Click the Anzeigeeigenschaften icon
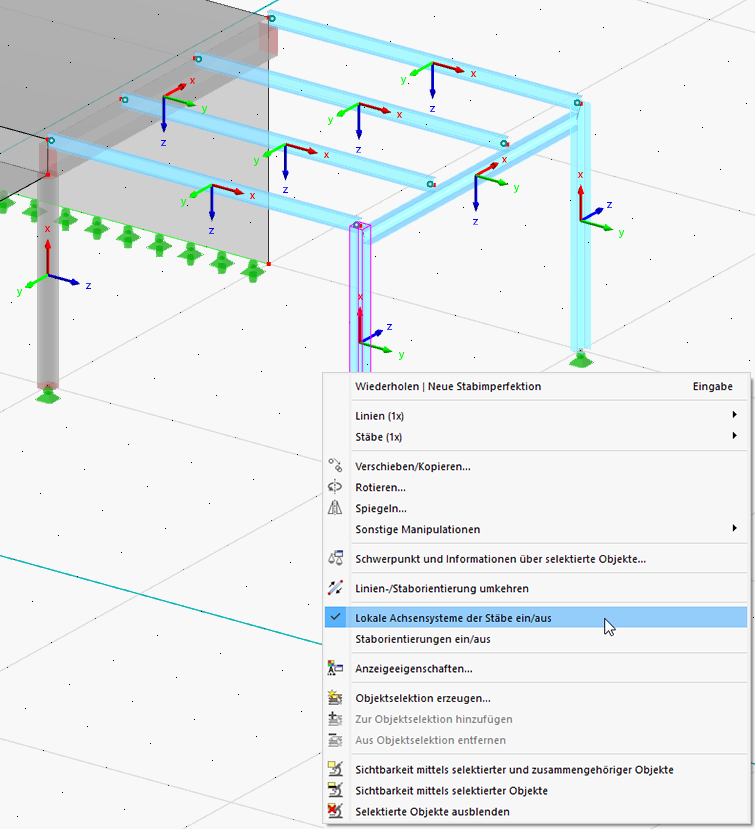This screenshot has width=755, height=829. (336, 668)
